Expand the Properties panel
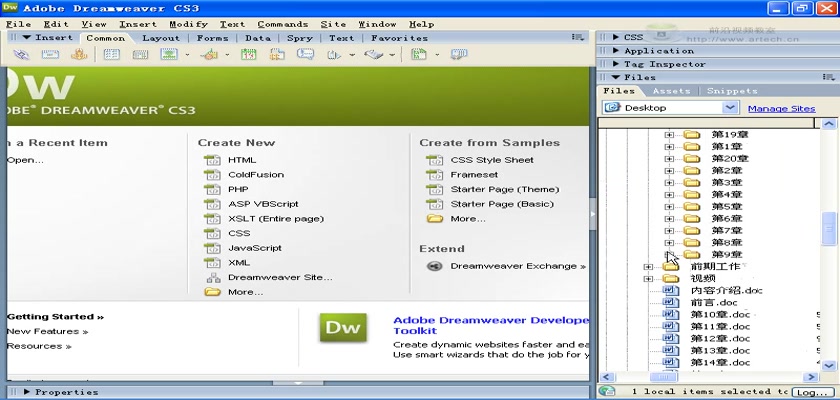The height and width of the screenshot is (400, 840). [x=27, y=392]
